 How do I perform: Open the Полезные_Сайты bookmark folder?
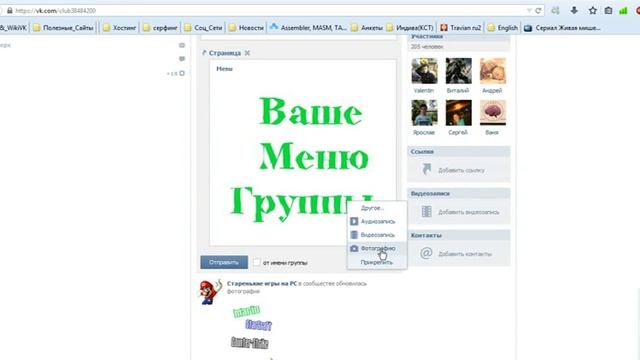[x=64, y=28]
